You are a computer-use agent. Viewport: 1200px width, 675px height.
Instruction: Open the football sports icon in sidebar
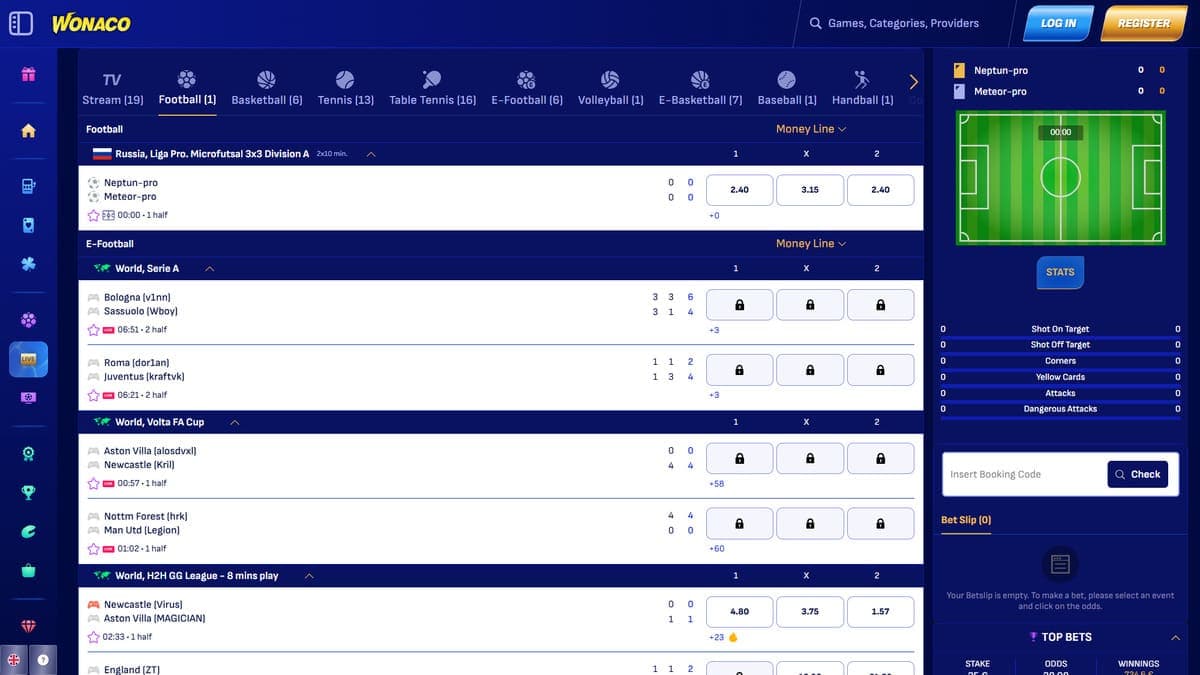click(29, 320)
